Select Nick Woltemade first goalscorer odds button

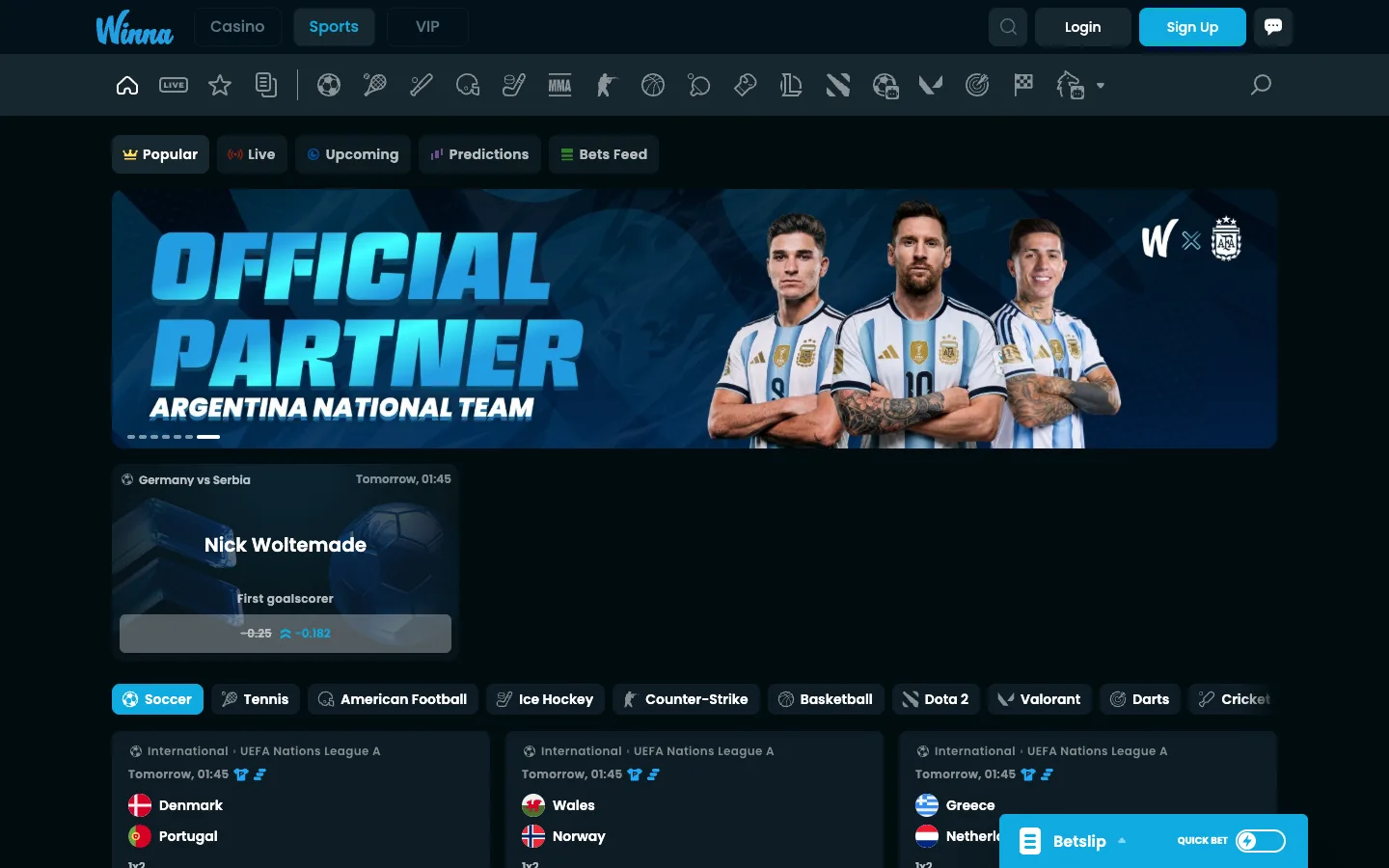(286, 634)
